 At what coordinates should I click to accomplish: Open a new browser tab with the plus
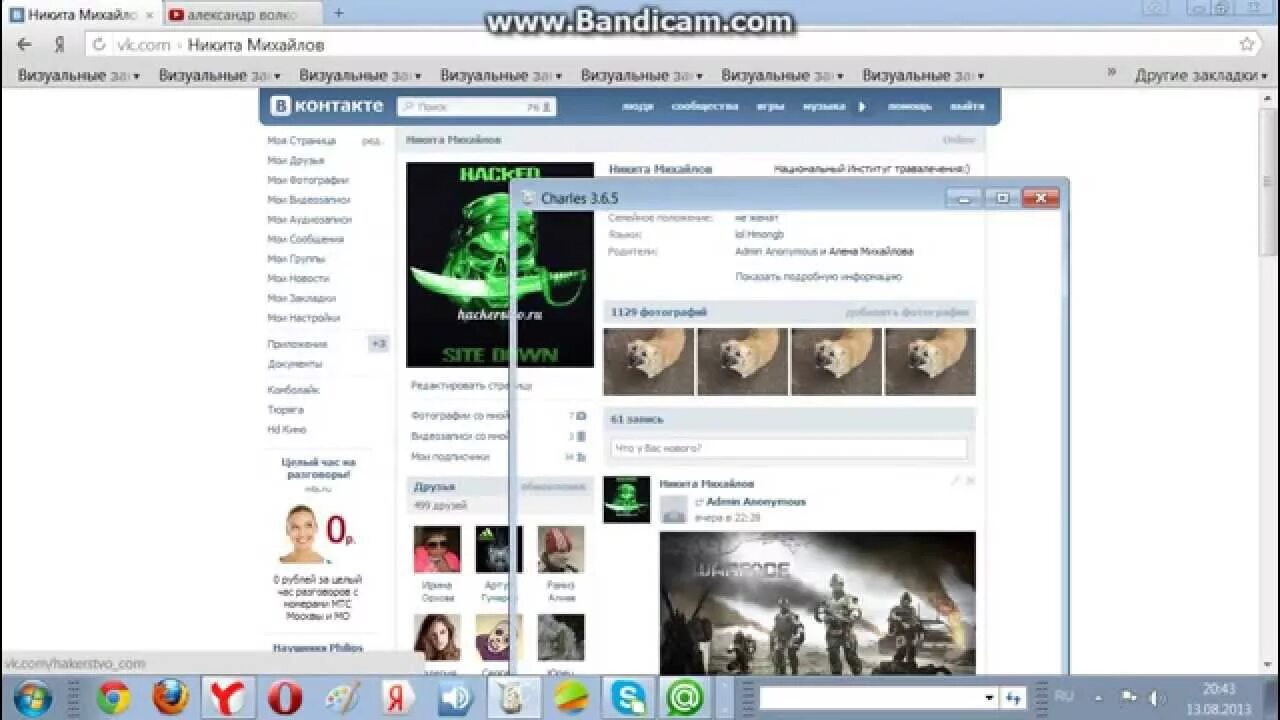338,13
